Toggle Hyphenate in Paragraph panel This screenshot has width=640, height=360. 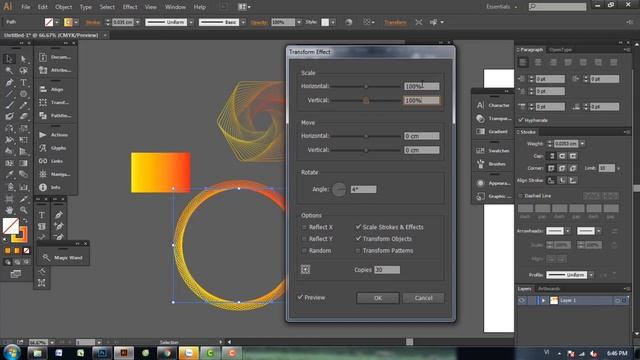pyautogui.click(x=521, y=120)
